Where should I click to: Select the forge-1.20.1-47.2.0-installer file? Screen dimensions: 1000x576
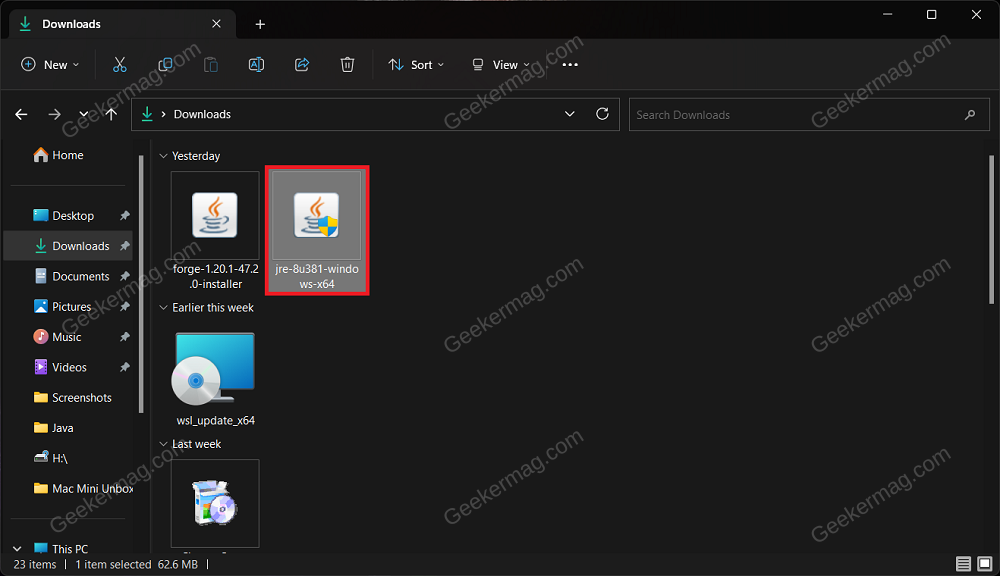coord(216,231)
